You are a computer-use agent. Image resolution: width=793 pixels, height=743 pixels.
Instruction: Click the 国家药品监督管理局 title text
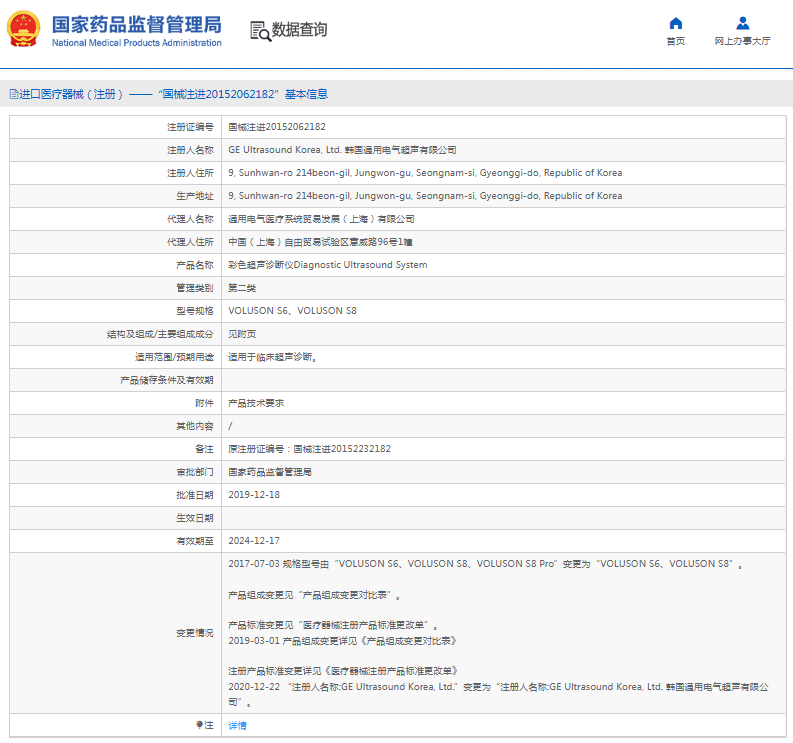136,24
